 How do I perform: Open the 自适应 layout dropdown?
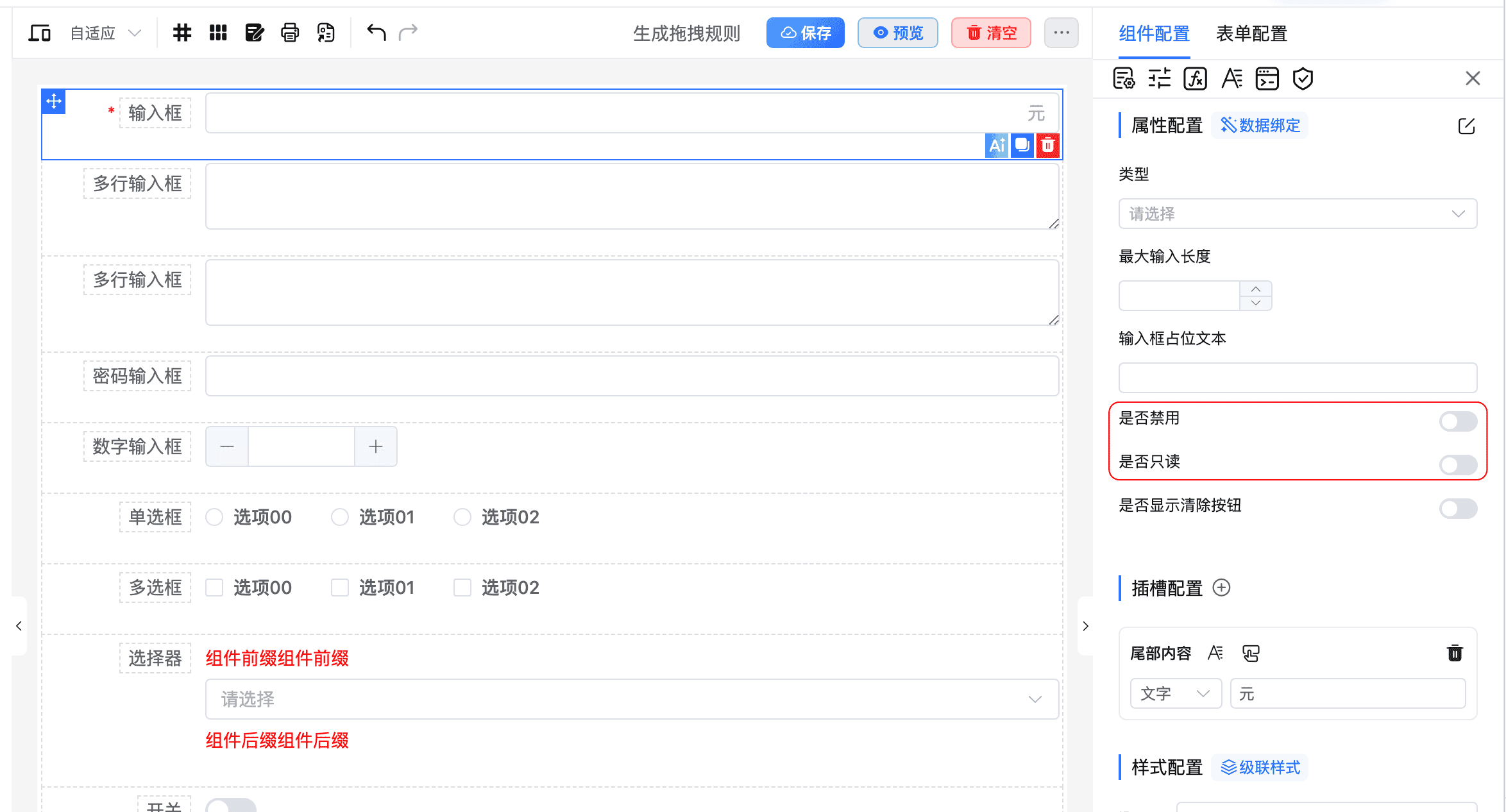105,33
